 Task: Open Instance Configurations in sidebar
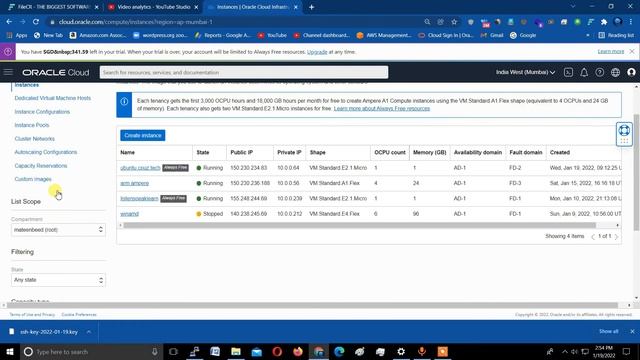pyautogui.click(x=42, y=112)
